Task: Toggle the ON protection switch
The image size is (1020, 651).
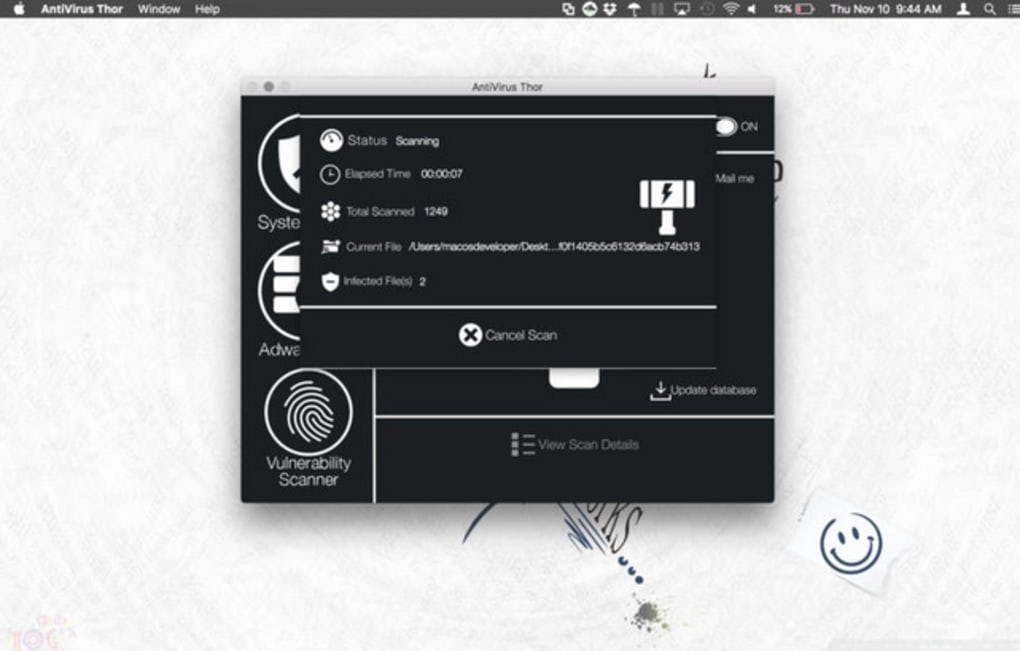Action: [x=726, y=126]
